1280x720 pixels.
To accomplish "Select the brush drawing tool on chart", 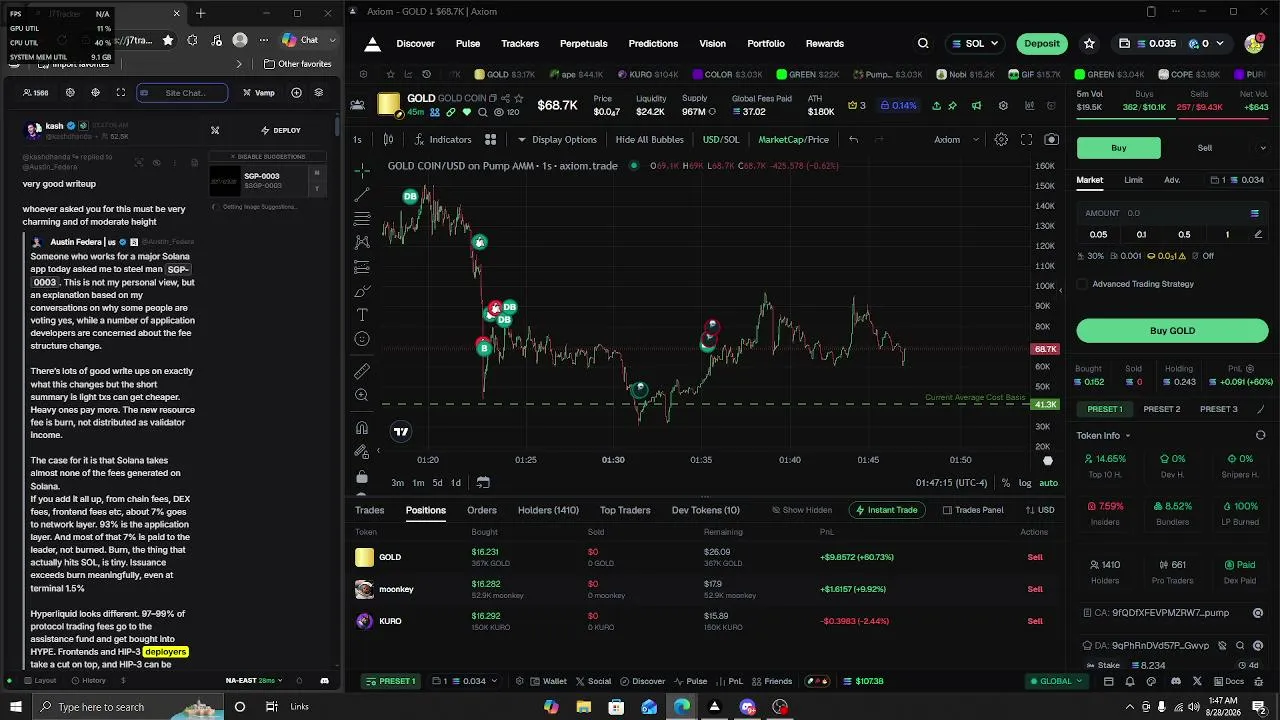I will [x=362, y=291].
